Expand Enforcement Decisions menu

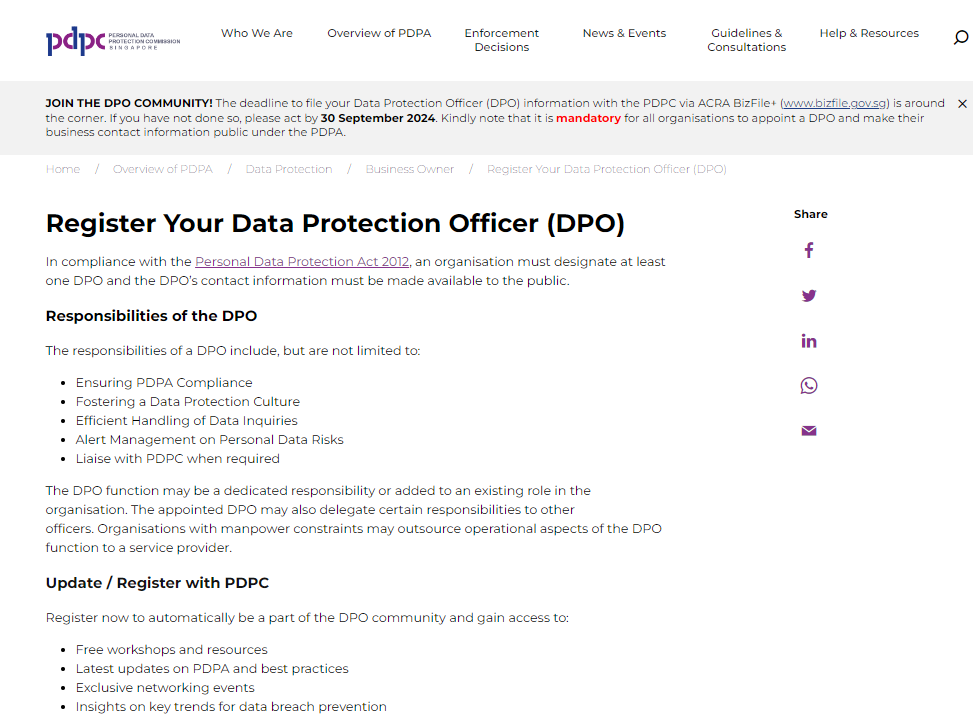click(502, 40)
